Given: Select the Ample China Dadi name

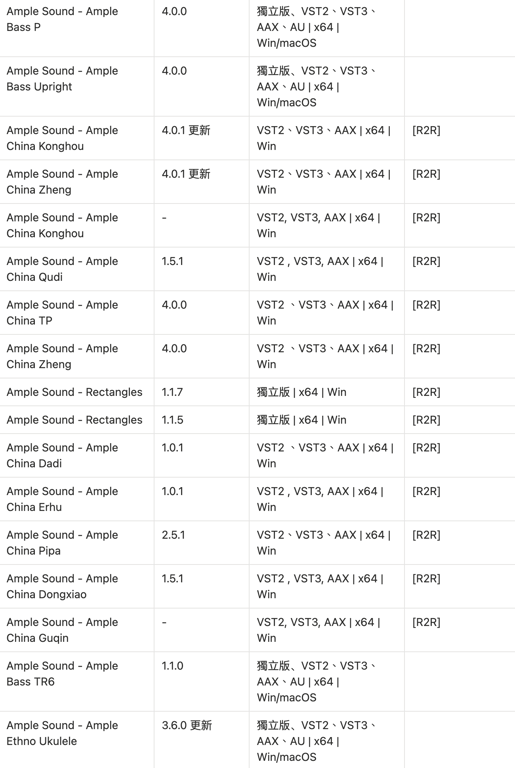Looking at the screenshot, I should point(62,456).
